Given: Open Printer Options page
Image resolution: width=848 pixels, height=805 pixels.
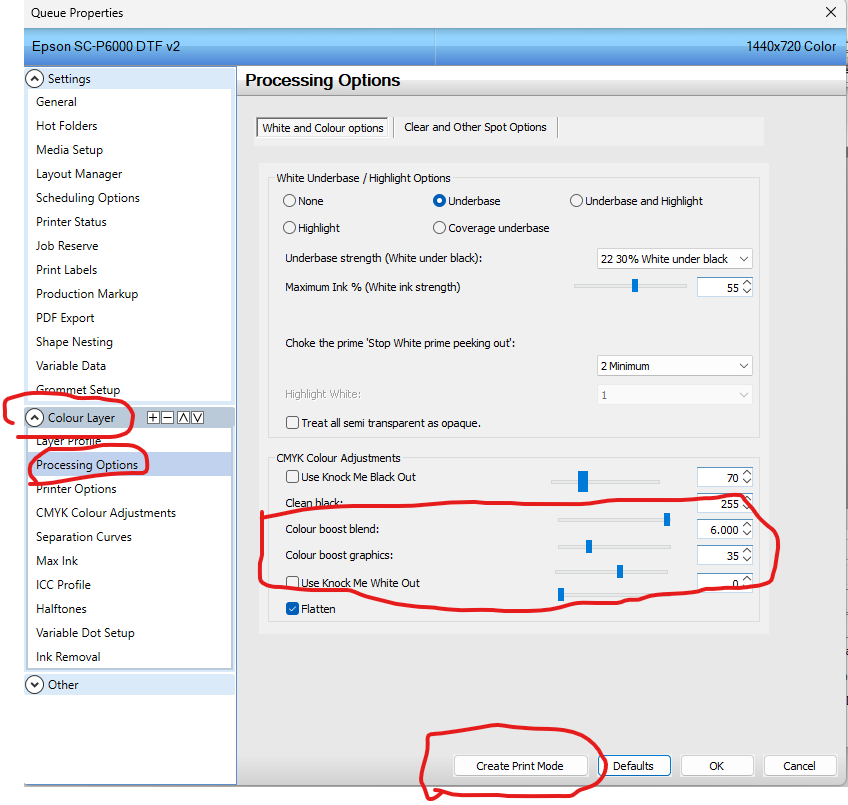Looking at the screenshot, I should click(76, 489).
